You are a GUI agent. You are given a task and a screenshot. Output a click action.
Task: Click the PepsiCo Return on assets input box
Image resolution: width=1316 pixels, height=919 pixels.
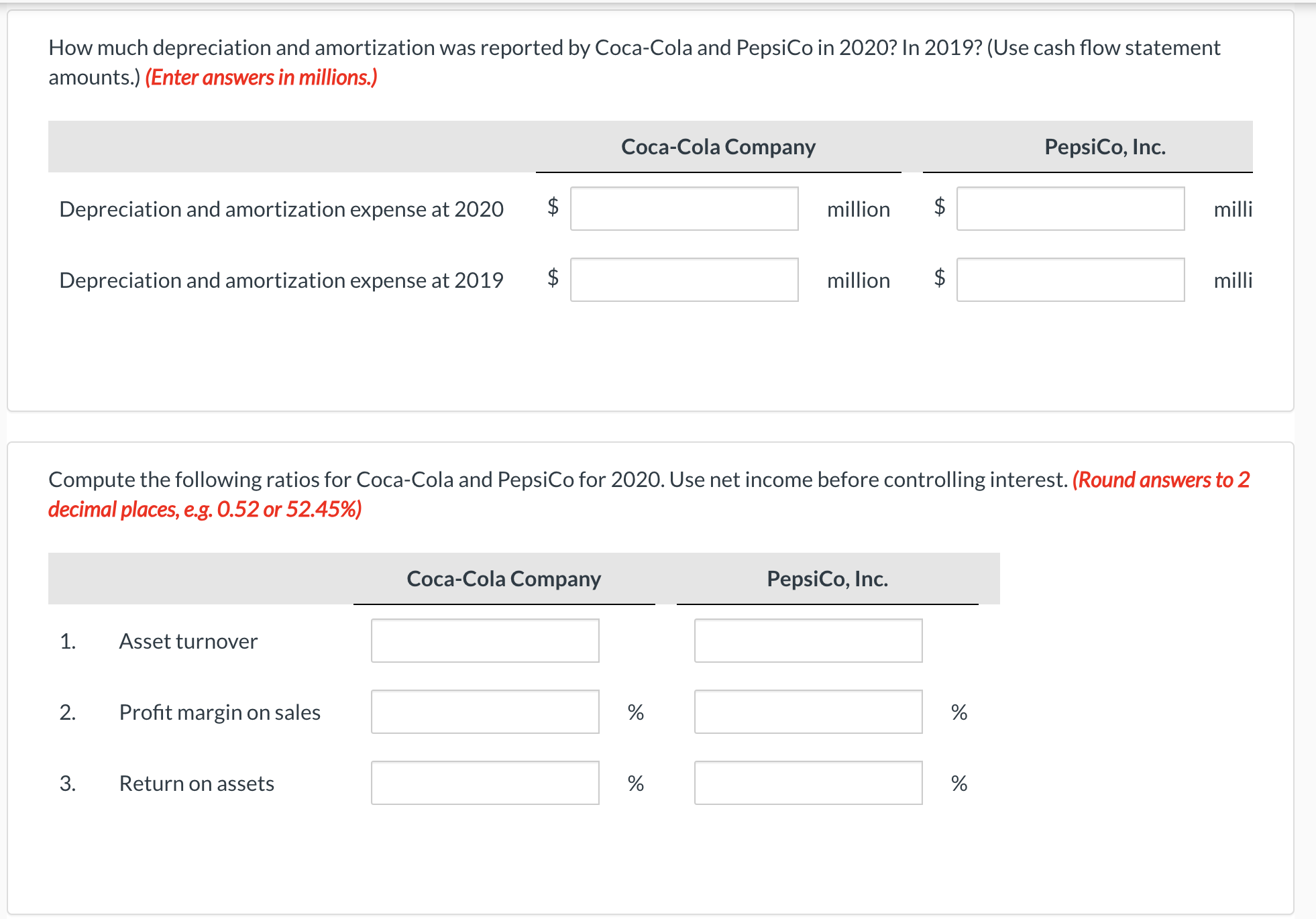tap(808, 782)
